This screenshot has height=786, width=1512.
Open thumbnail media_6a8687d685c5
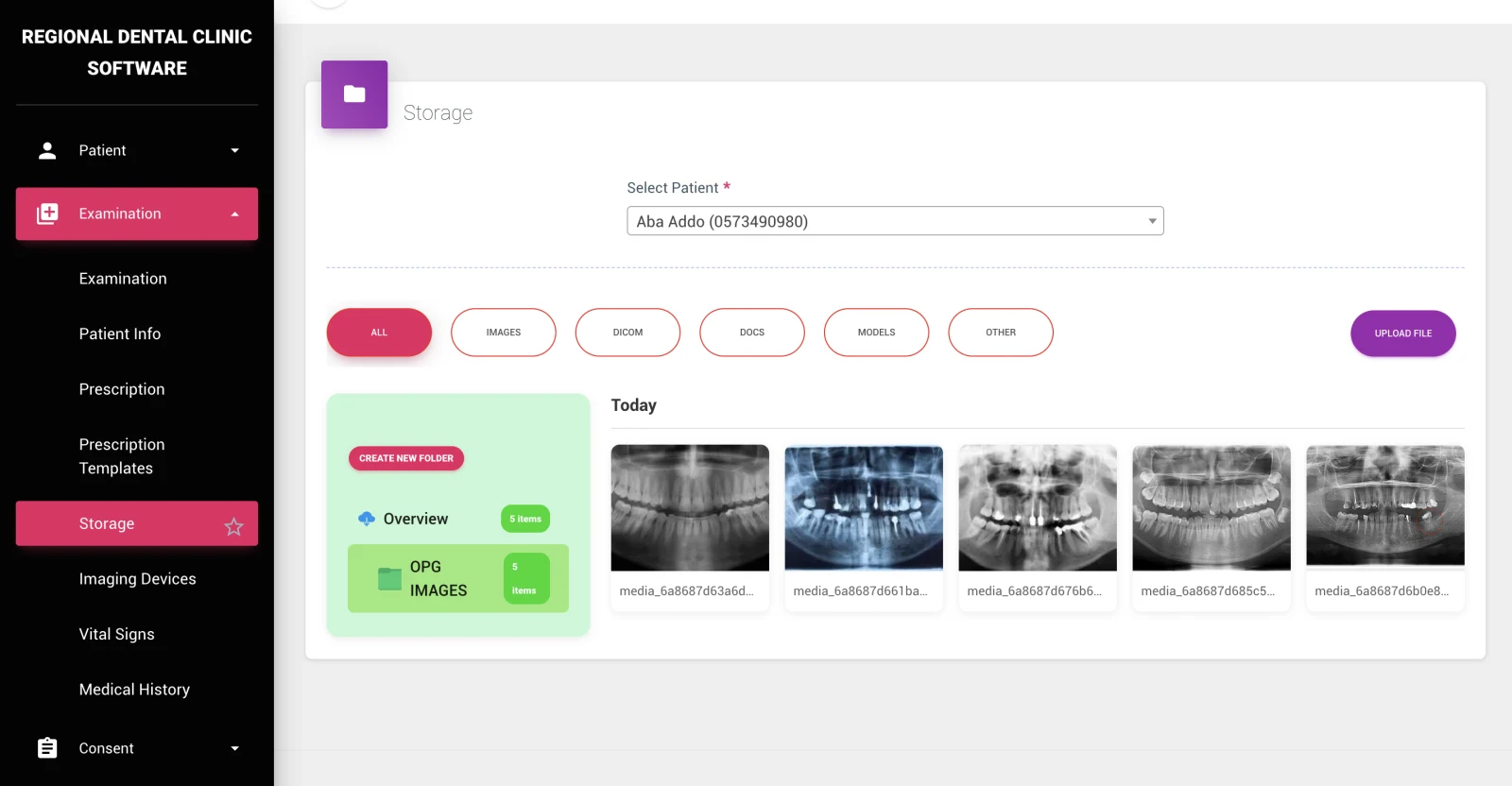coord(1211,508)
